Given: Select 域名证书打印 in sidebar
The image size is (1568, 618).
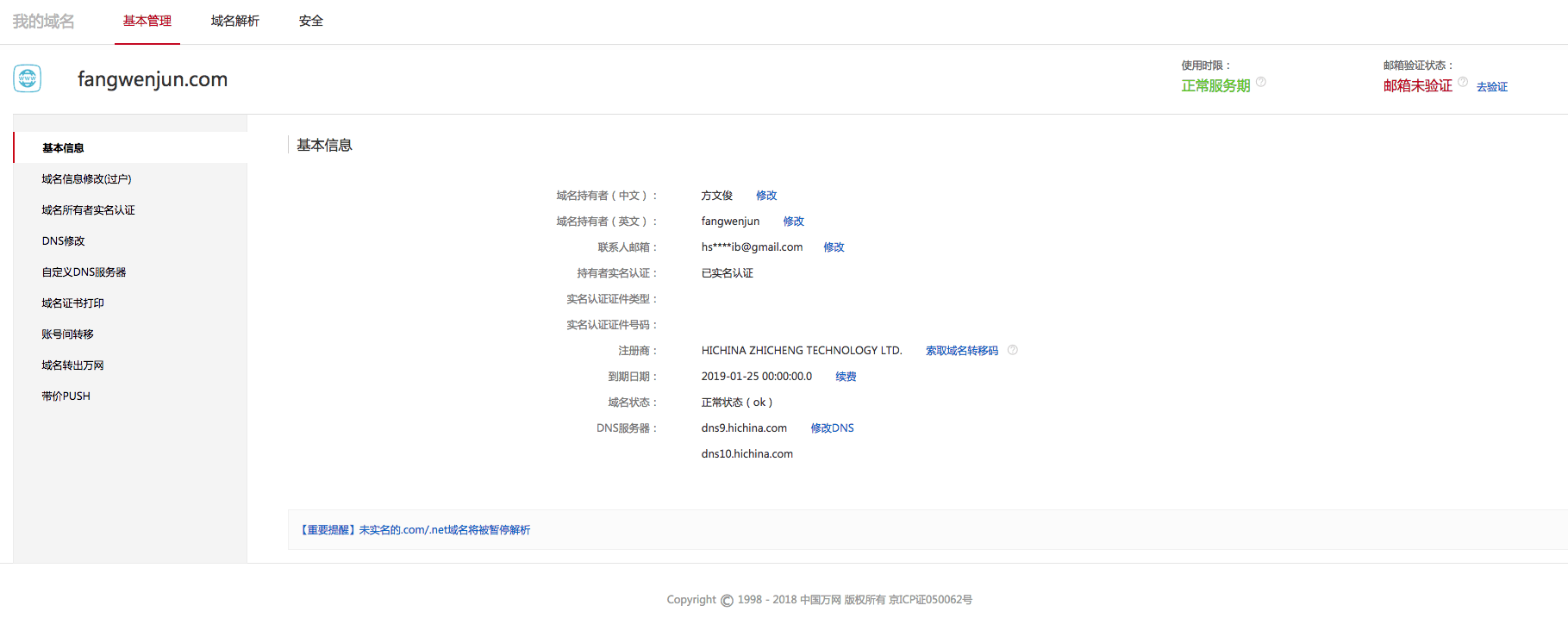Looking at the screenshot, I should coord(73,303).
